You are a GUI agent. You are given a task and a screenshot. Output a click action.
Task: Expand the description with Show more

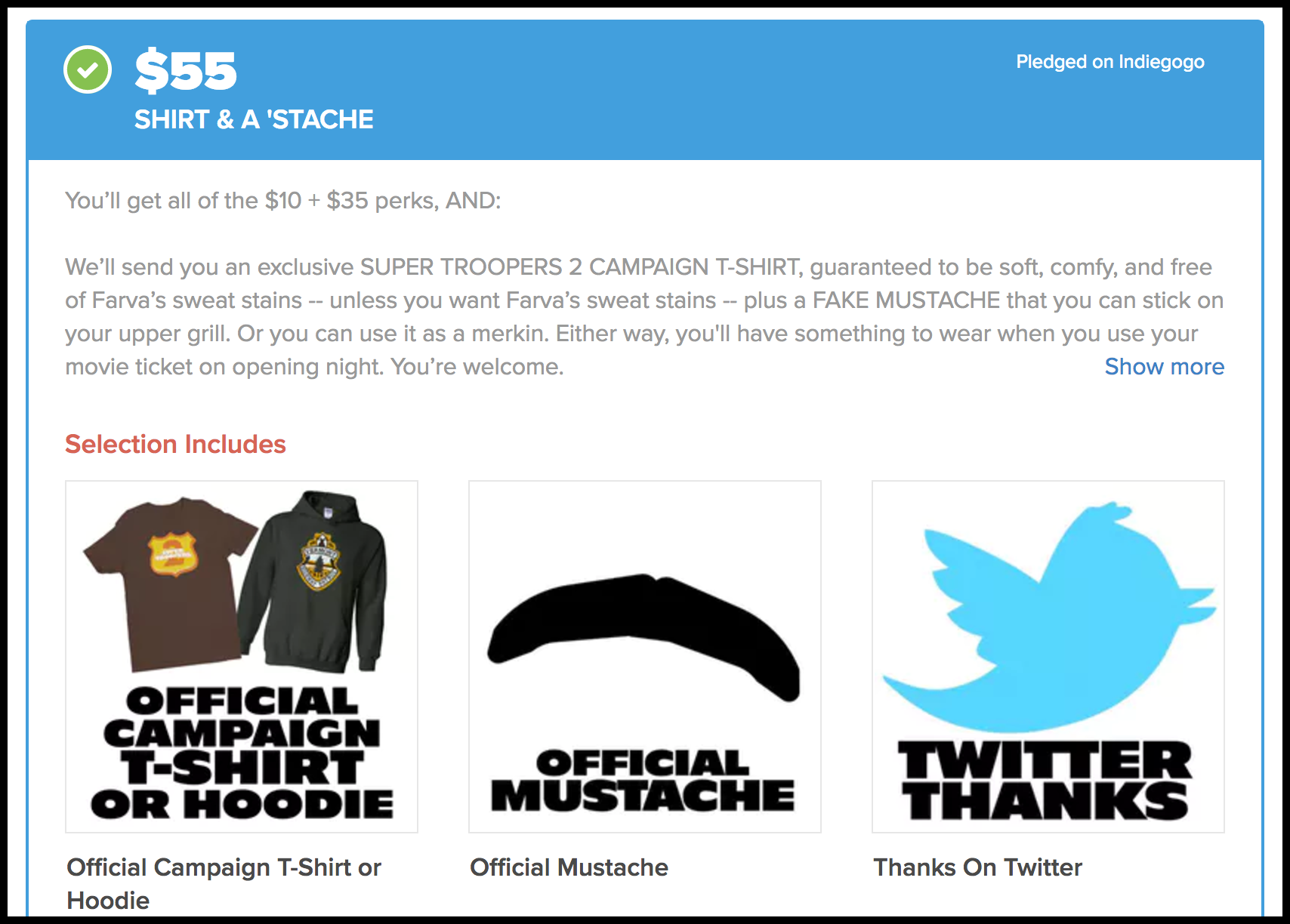(x=1164, y=366)
